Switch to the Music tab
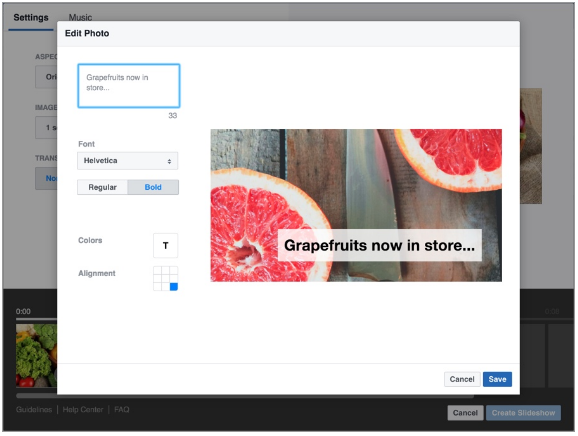The image size is (578, 436). [x=80, y=17]
